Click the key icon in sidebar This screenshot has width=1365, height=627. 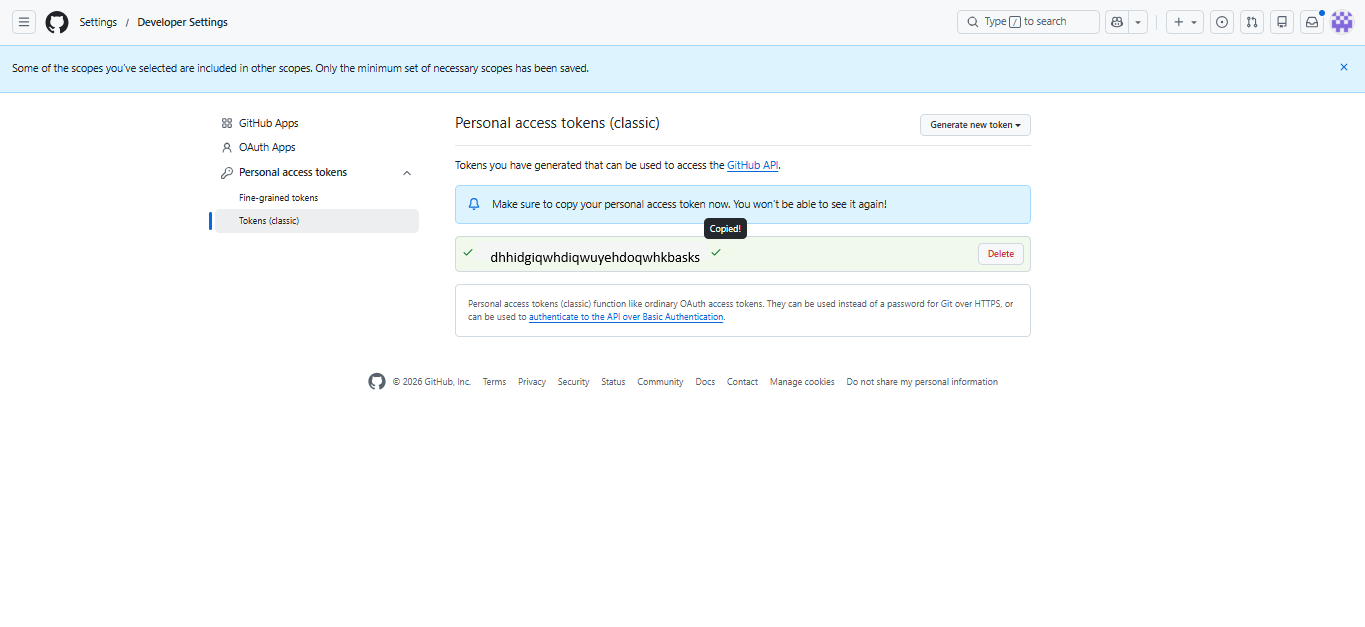click(x=227, y=172)
